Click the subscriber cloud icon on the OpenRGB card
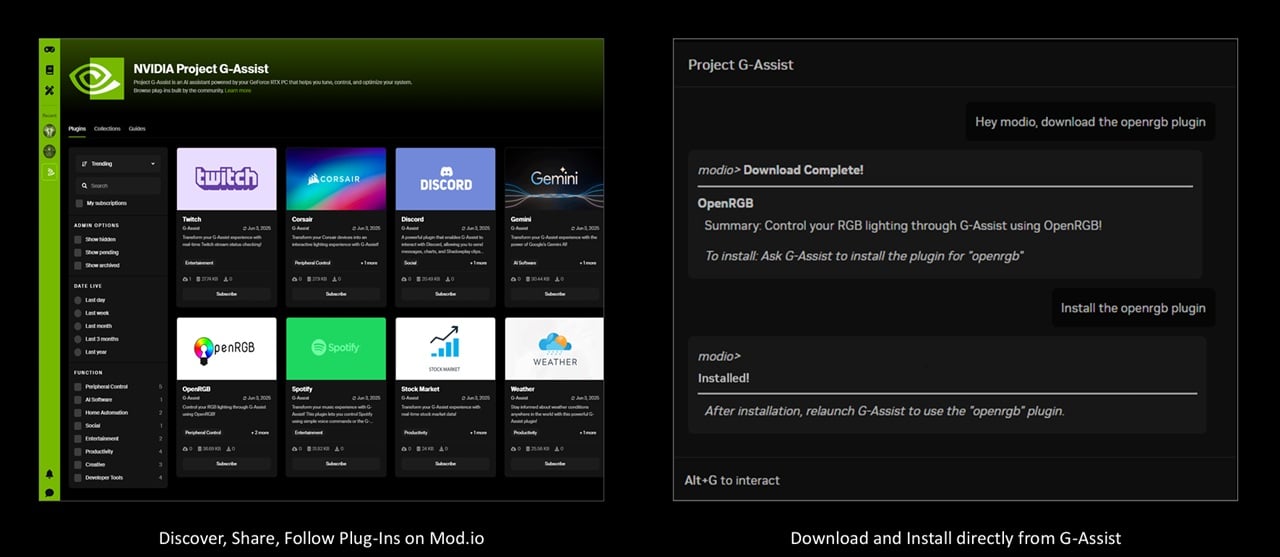1280x557 pixels. [184, 449]
